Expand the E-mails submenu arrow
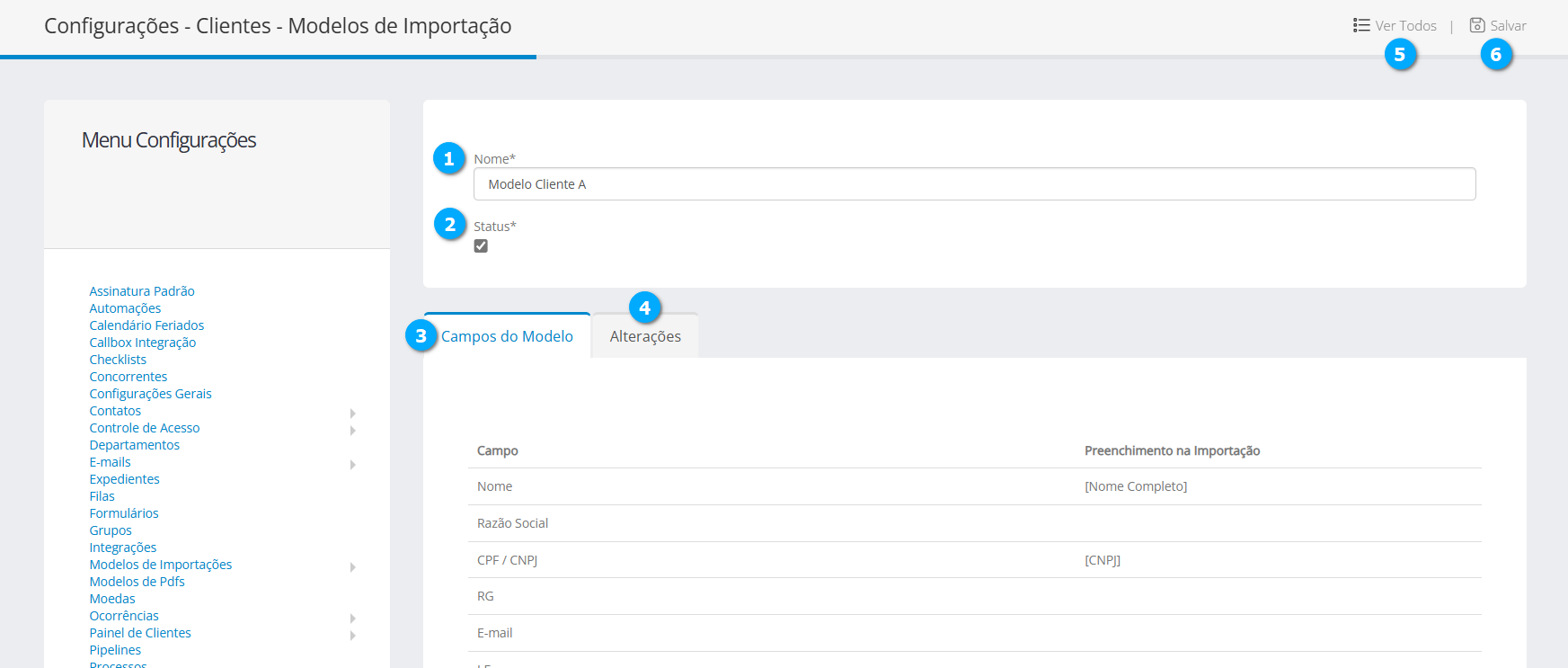 click(x=352, y=464)
